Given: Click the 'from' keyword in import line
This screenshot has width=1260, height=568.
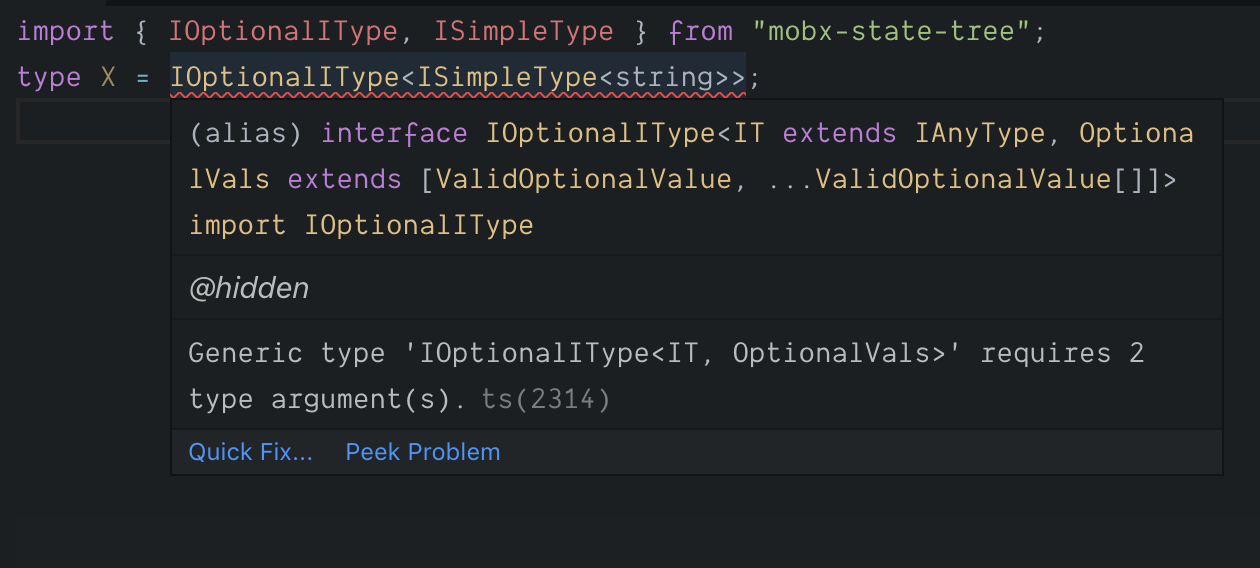Looking at the screenshot, I should pyautogui.click(x=702, y=32).
